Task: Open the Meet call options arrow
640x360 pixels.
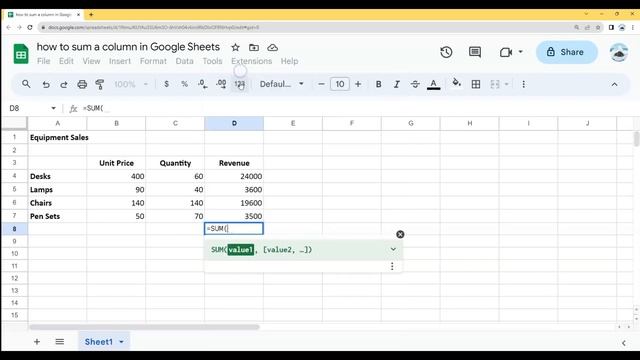Action: click(520, 52)
